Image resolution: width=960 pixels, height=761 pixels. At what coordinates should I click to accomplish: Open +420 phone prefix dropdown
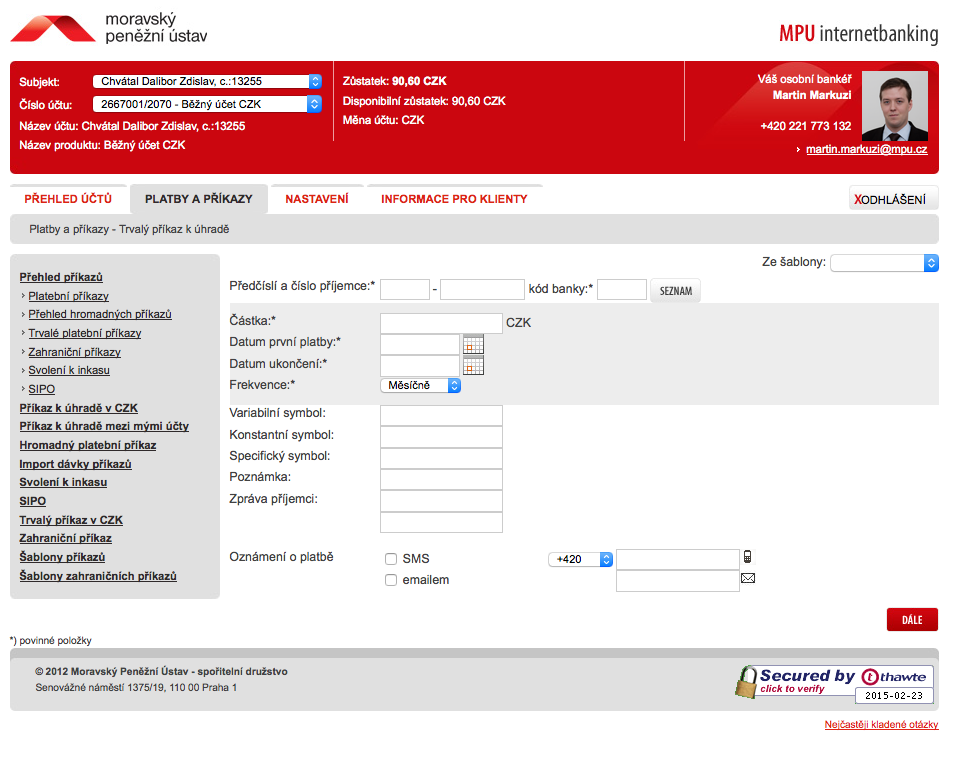580,559
